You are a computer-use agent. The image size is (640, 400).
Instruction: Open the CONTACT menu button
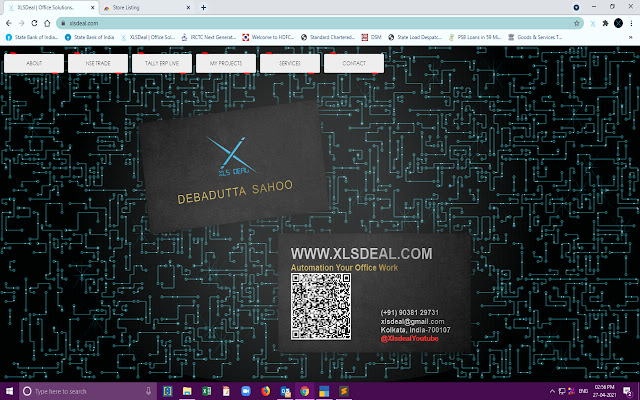click(354, 63)
